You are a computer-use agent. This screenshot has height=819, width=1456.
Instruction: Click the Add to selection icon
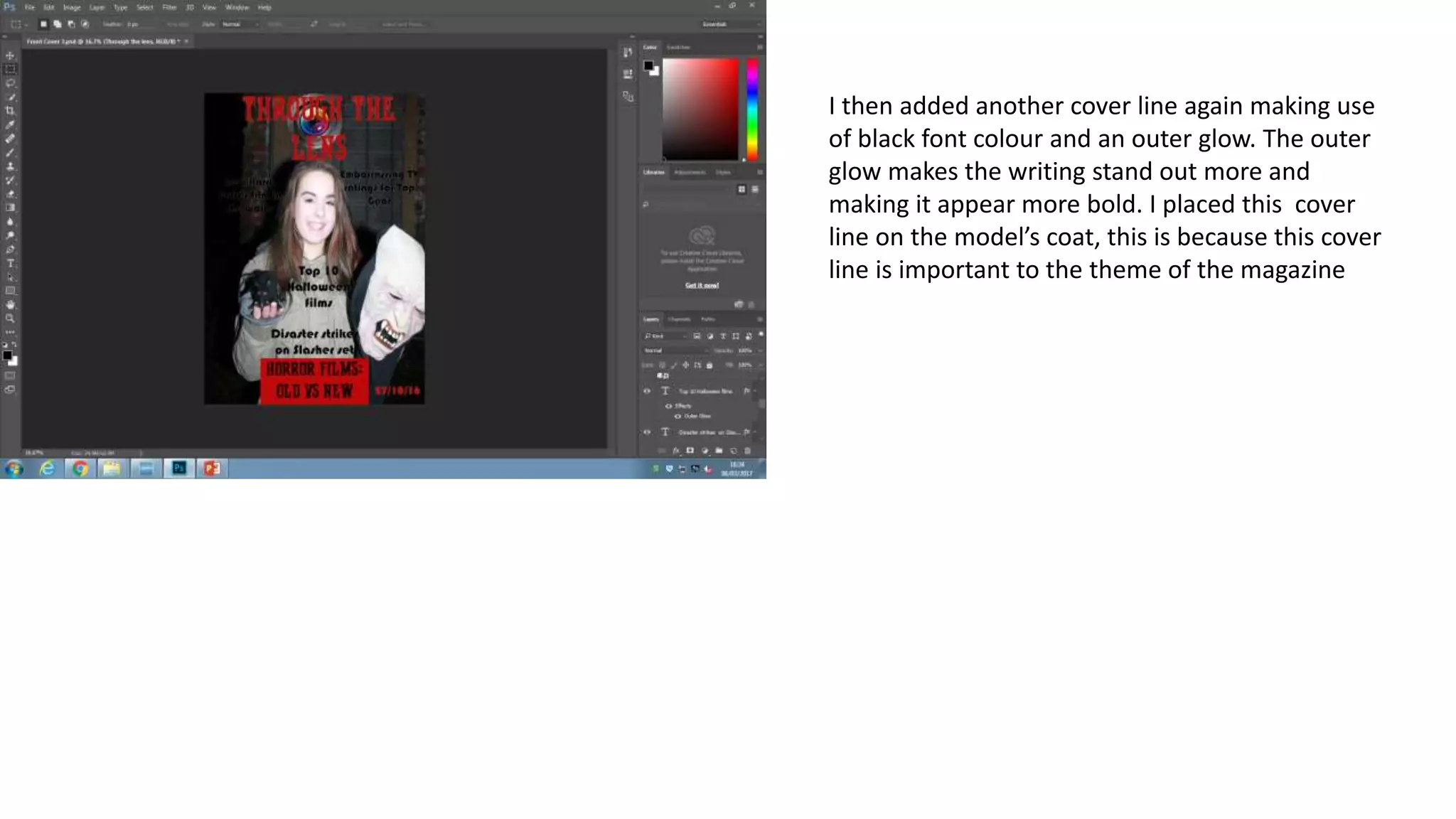pyautogui.click(x=58, y=24)
